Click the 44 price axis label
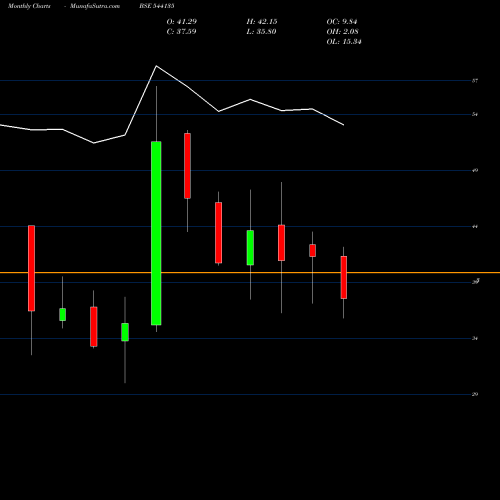The height and width of the screenshot is (500, 500). pyautogui.click(x=475, y=226)
